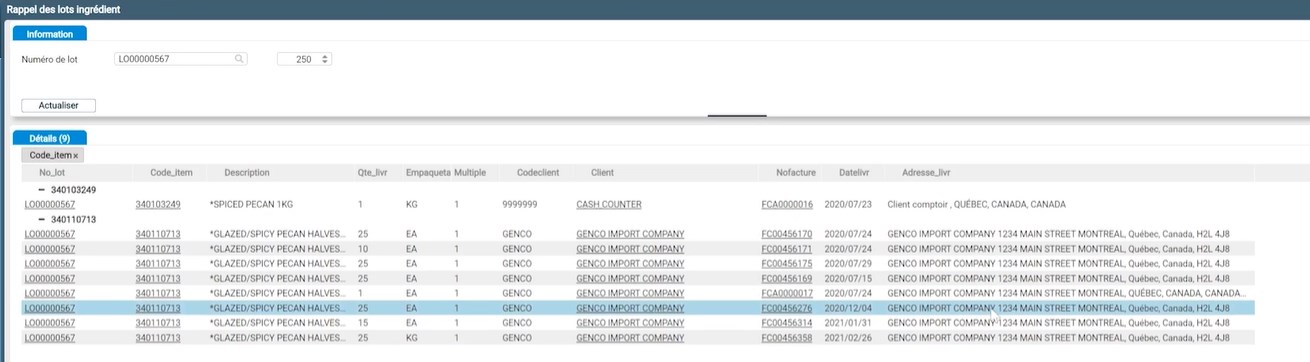Click the stepper arrows beside 250
The width and height of the screenshot is (1310, 362).
[326, 59]
